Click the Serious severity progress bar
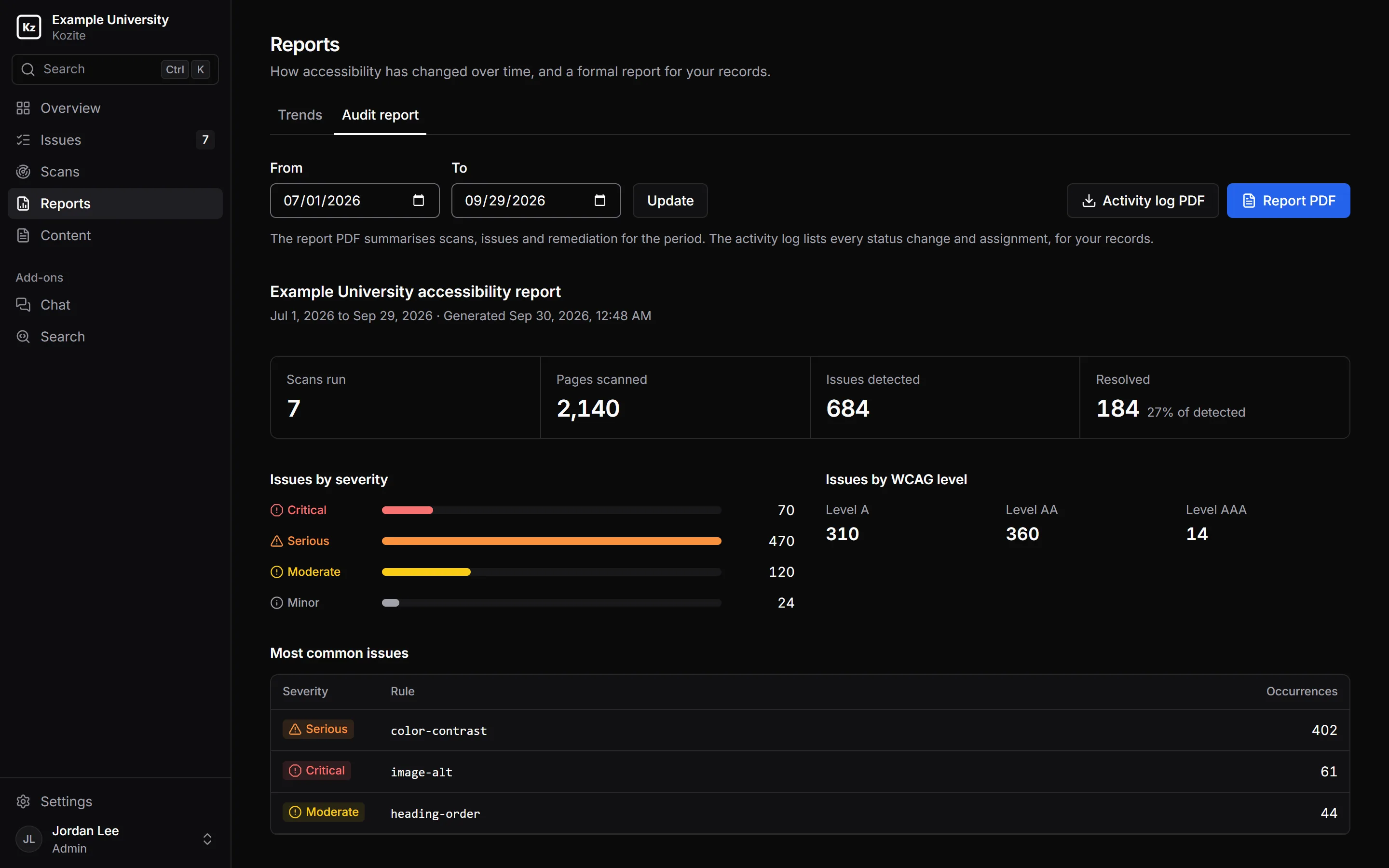Viewport: 1389px width, 868px height. (551, 541)
